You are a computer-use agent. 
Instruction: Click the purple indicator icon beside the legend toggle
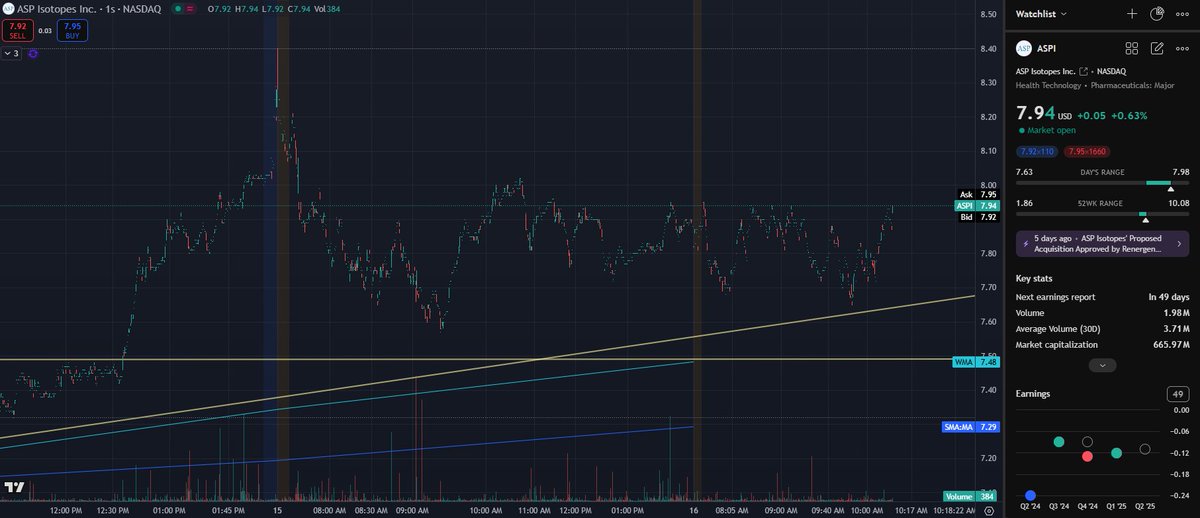click(x=33, y=53)
